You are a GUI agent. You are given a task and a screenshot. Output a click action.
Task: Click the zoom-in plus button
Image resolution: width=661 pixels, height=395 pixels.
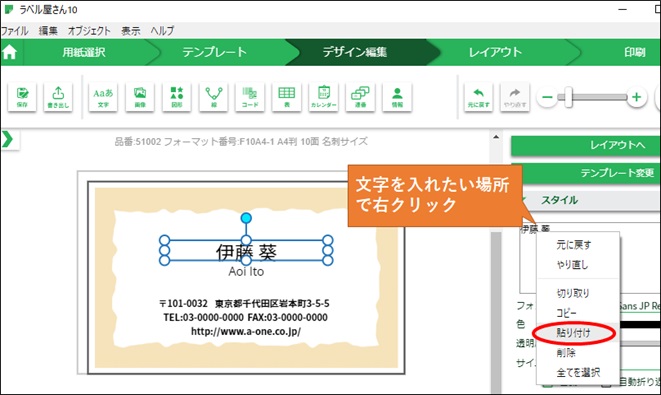pyautogui.click(x=637, y=97)
